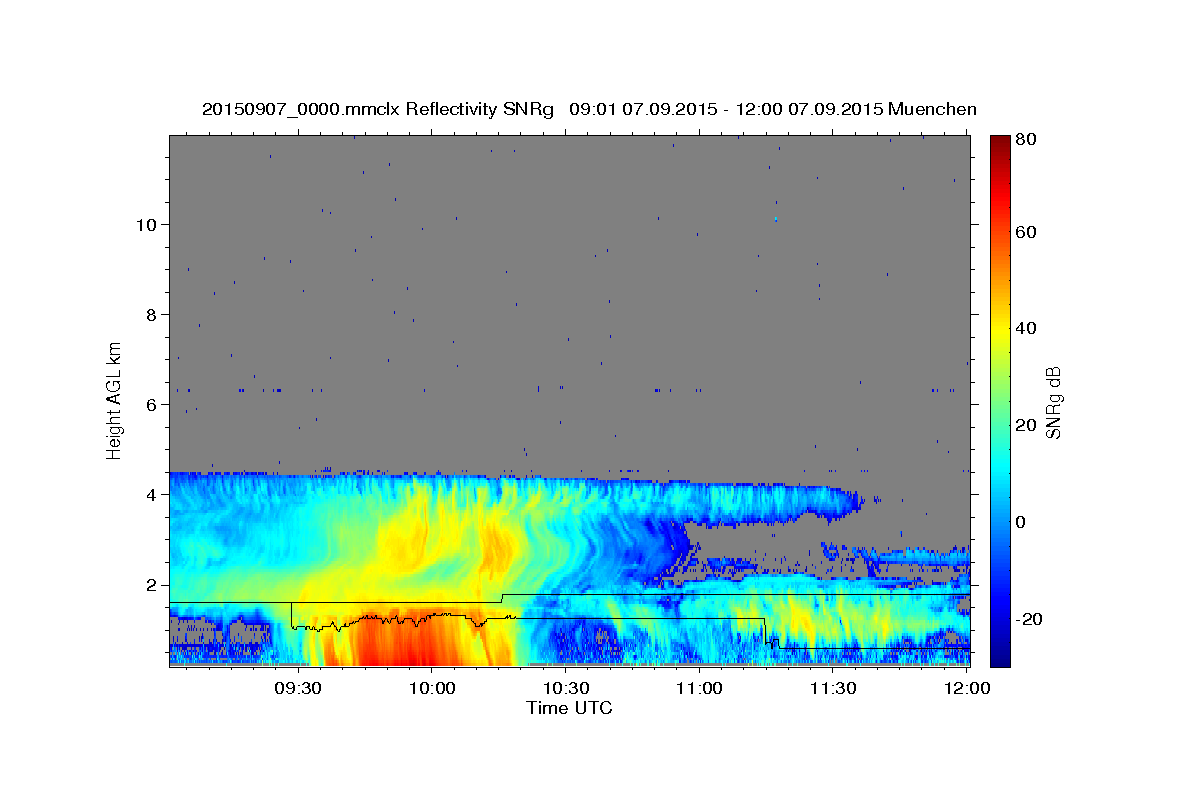This screenshot has height=800, width=1200.
Task: Click the 09:30 time tick label
Action: pos(298,689)
